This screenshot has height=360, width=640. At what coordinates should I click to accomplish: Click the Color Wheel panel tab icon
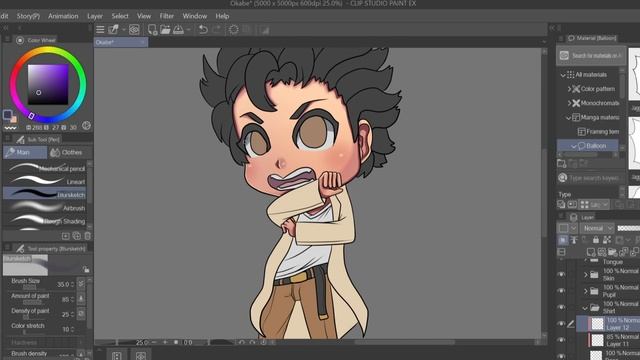click(x=20, y=40)
